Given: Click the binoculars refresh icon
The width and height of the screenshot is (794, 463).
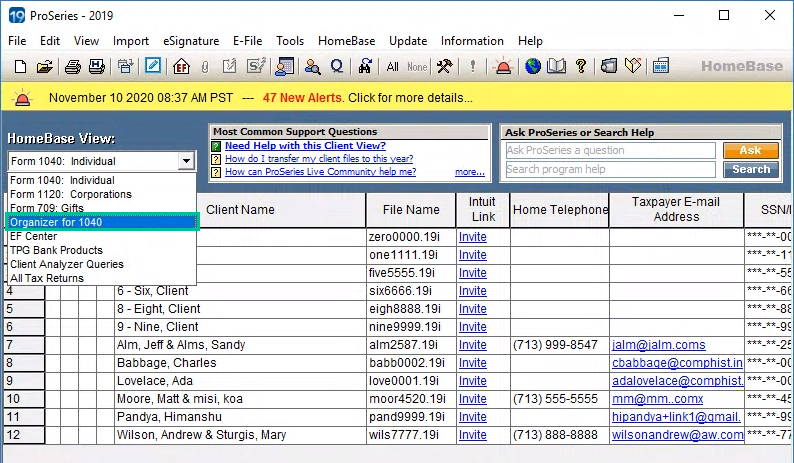Looking at the screenshot, I should 365,66.
